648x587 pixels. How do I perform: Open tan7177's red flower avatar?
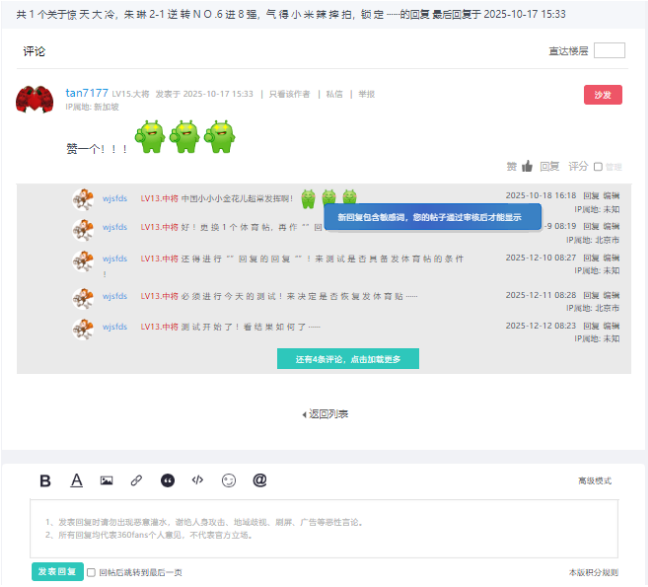(x=35, y=99)
